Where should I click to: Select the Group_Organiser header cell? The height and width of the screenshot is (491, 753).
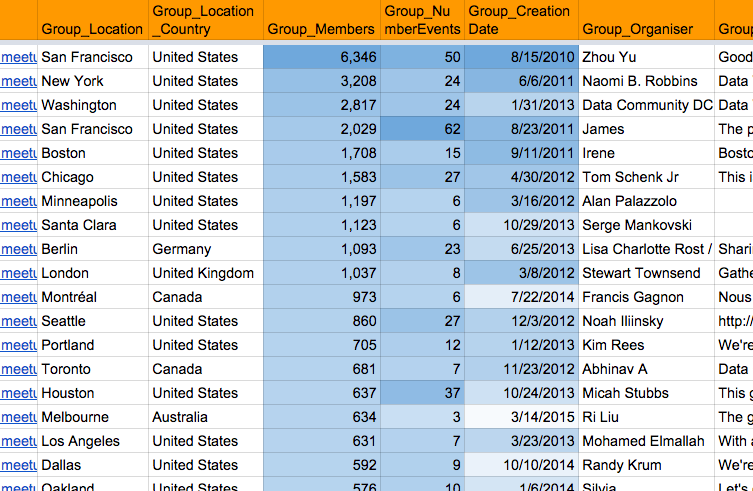(645, 29)
